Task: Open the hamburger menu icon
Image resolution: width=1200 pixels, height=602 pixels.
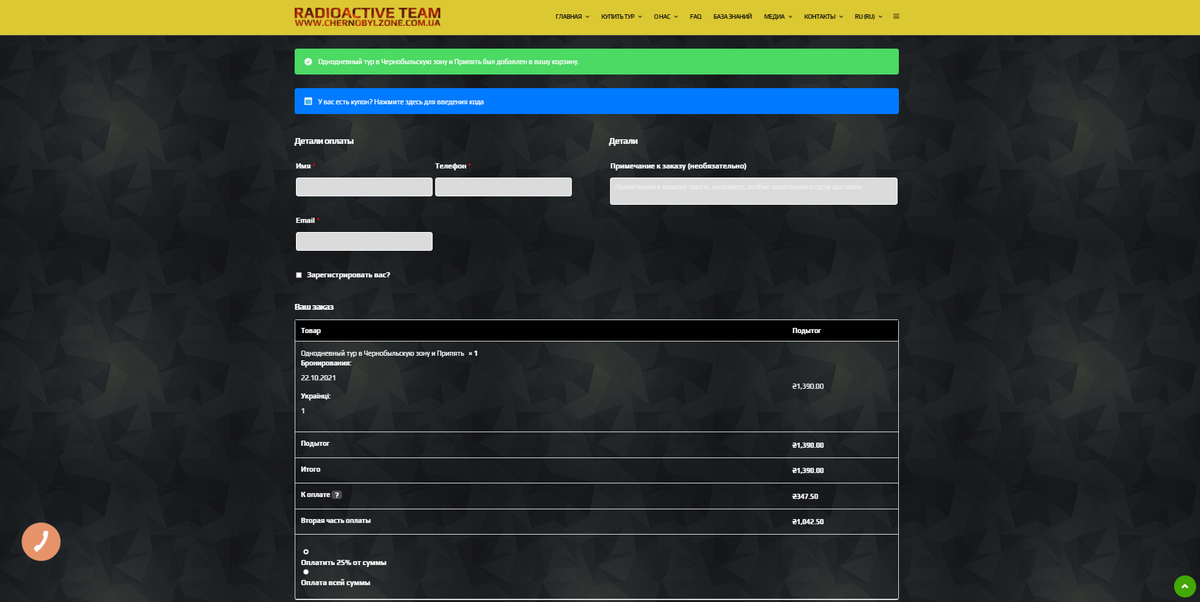Action: 896,16
